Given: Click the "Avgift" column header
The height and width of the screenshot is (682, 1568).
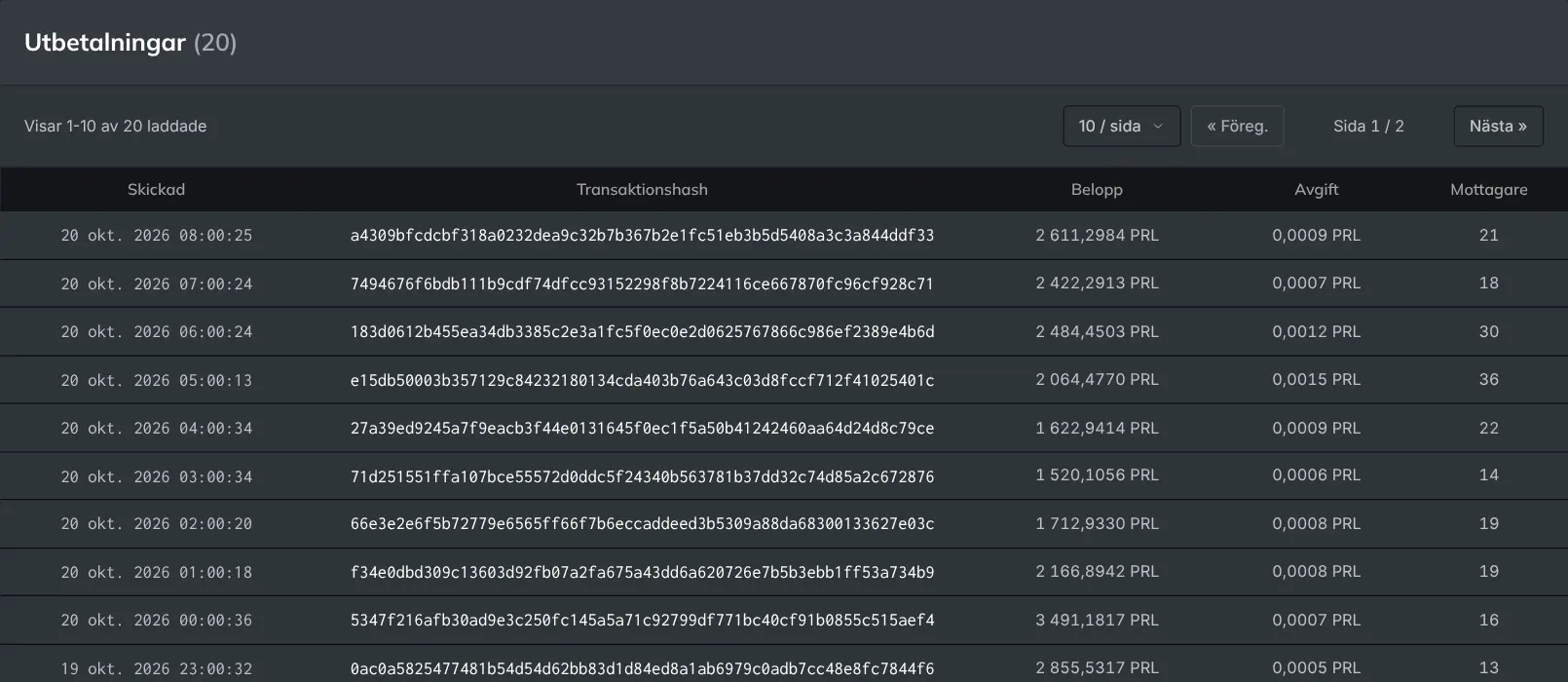Looking at the screenshot, I should (x=1316, y=189).
